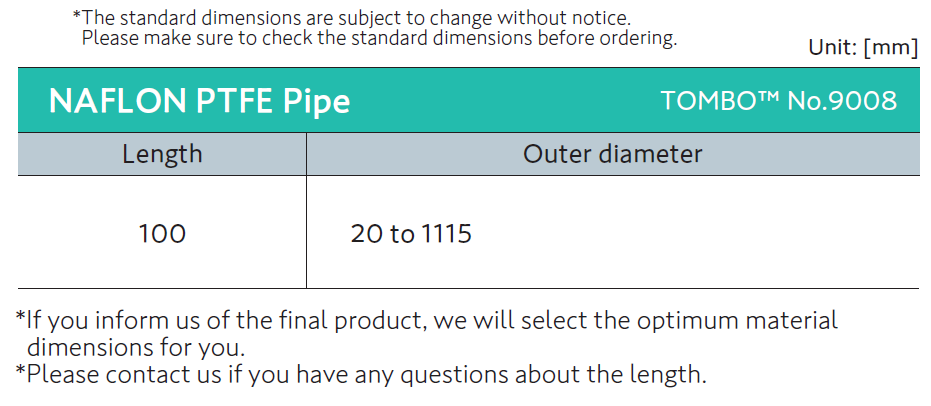Click the Unit: [mm] label
931x406 pixels.
point(862,48)
